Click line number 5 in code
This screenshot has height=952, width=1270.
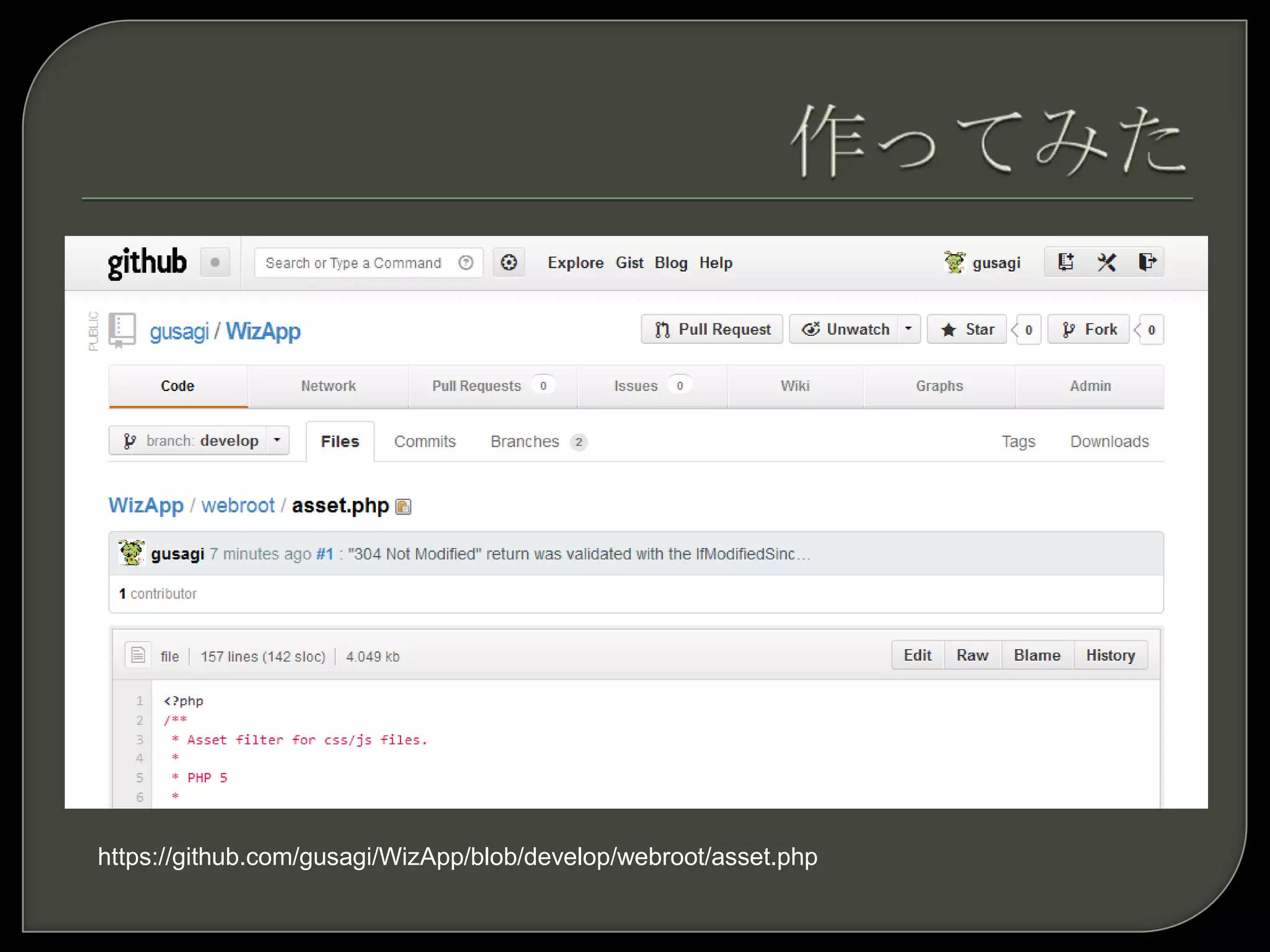pos(140,778)
